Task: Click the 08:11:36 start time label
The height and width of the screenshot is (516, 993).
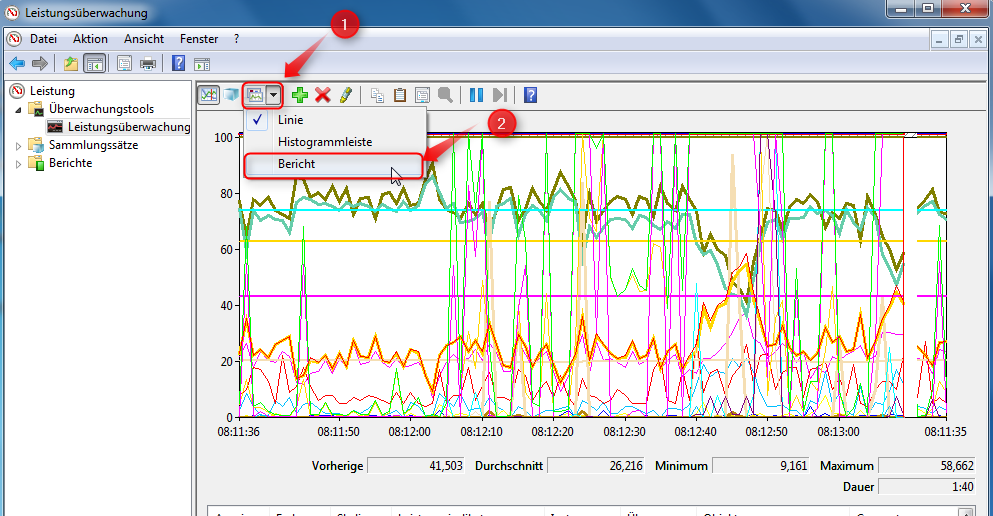Action: pos(239,432)
